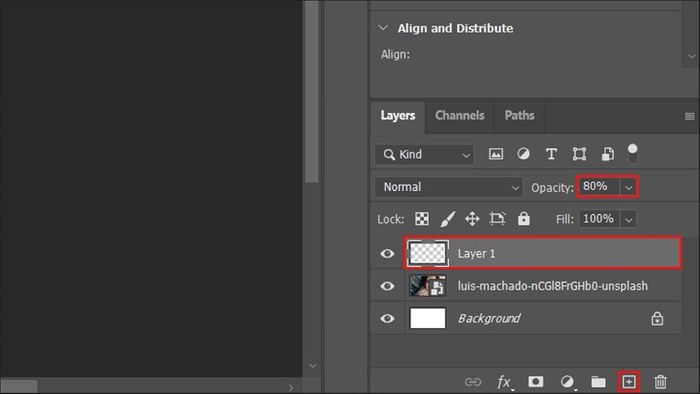The width and height of the screenshot is (700, 394).
Task: Lock transparent pixels for Layer 1
Action: coord(422,219)
